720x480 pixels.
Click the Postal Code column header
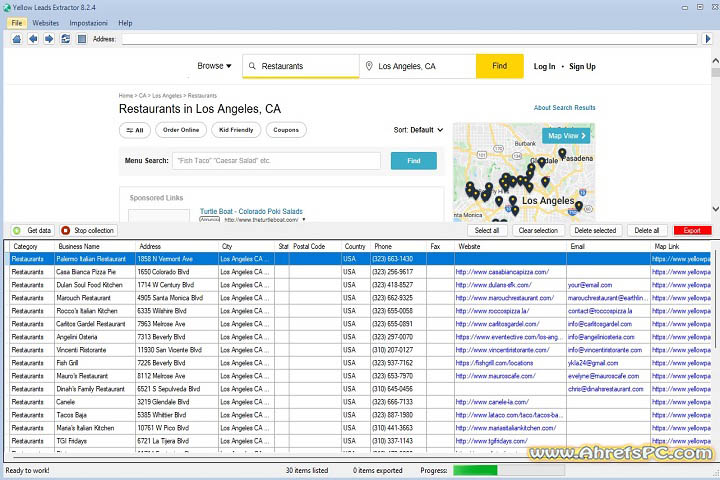click(x=315, y=247)
